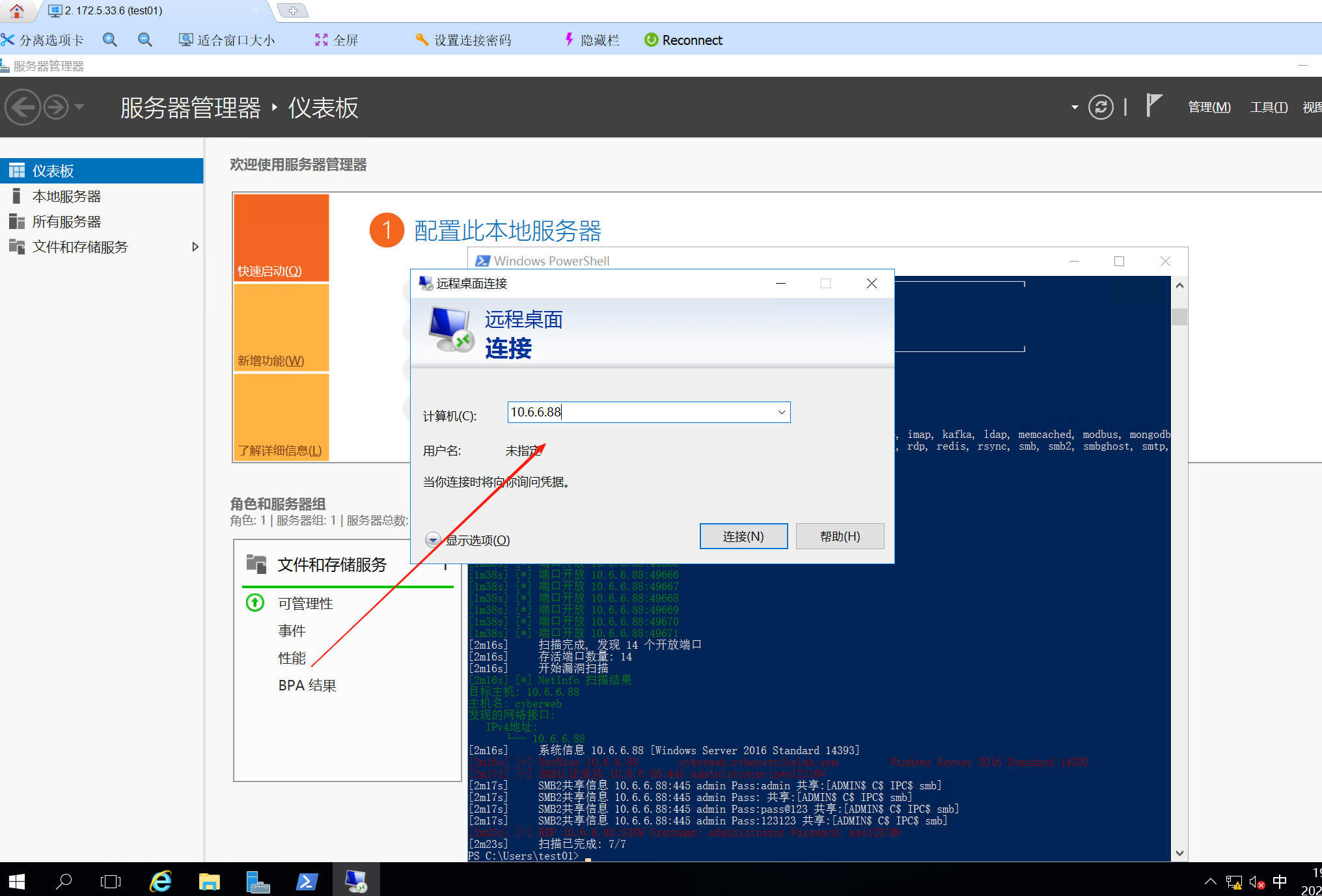Expand File and Storage Services submenu
1322x896 pixels.
tap(195, 247)
